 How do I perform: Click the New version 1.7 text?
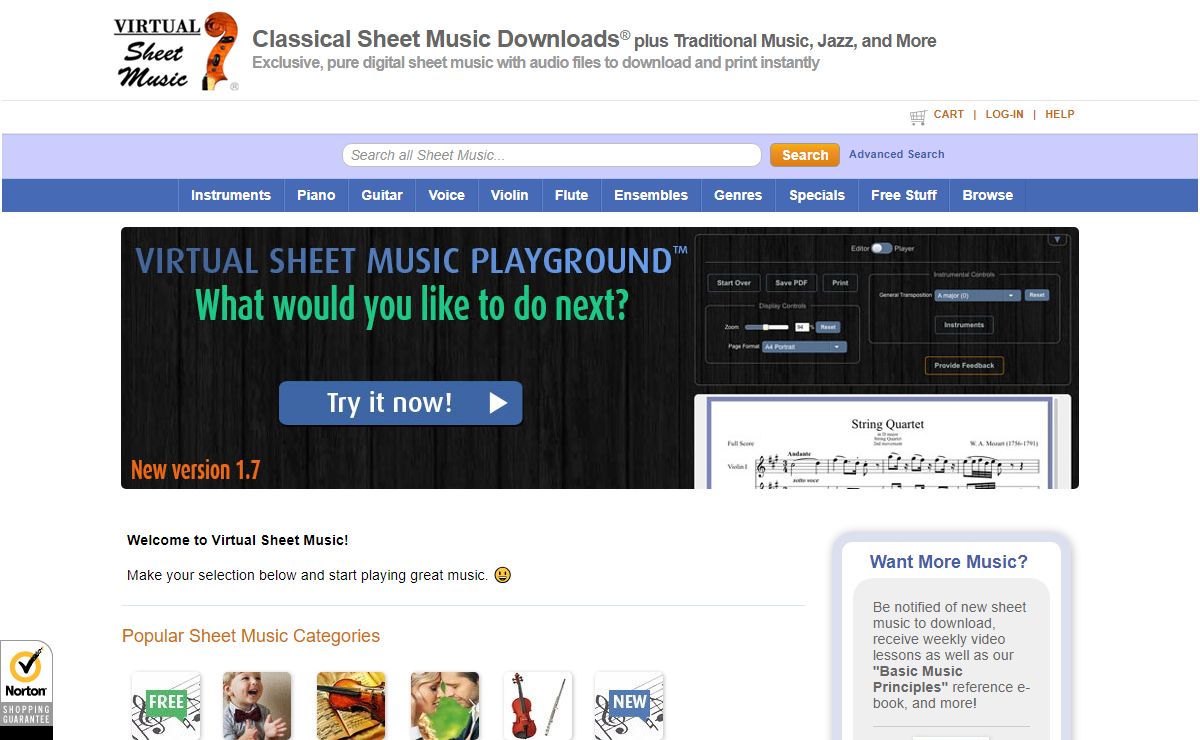(196, 470)
